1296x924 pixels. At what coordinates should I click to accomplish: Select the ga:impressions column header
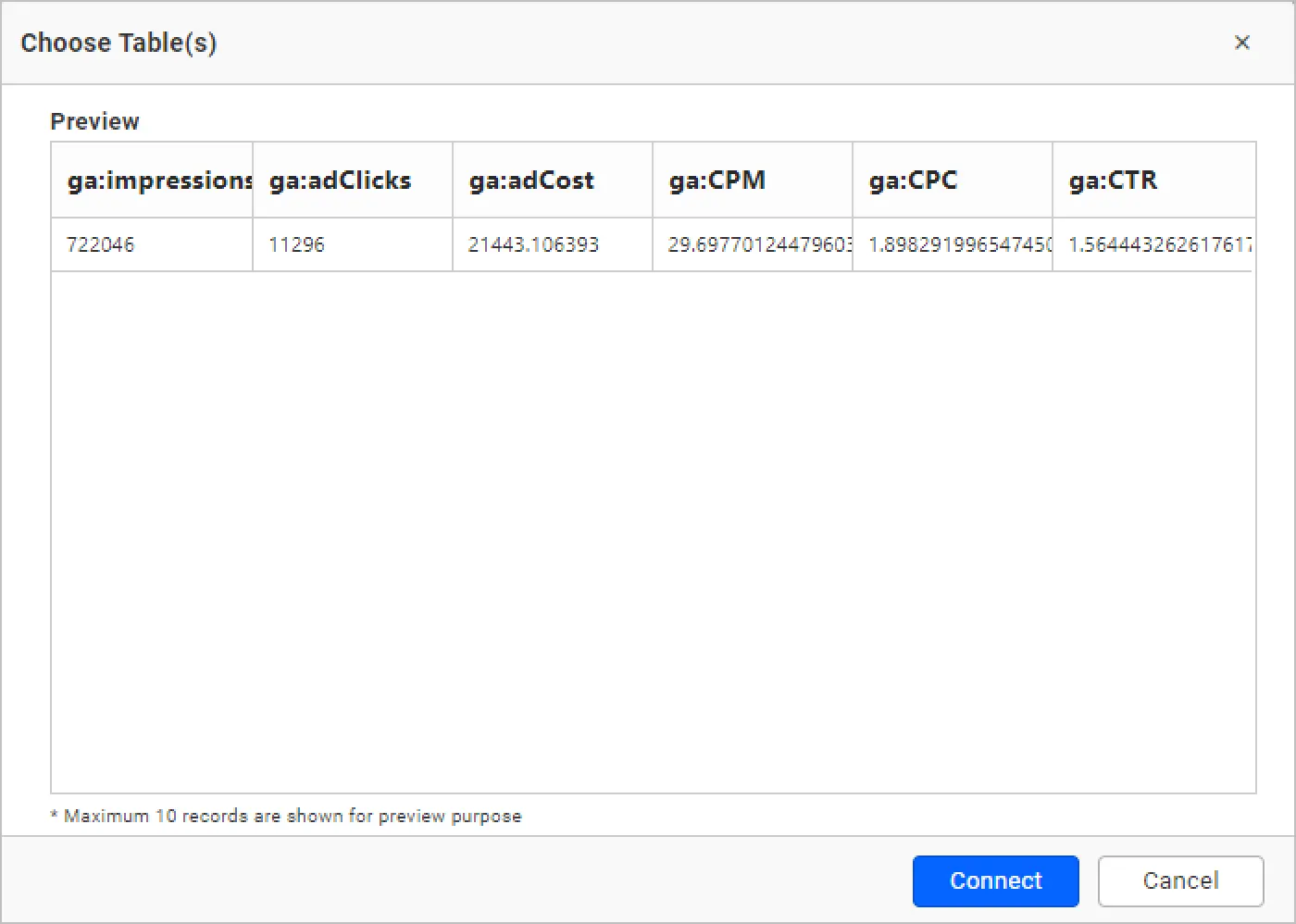(153, 181)
